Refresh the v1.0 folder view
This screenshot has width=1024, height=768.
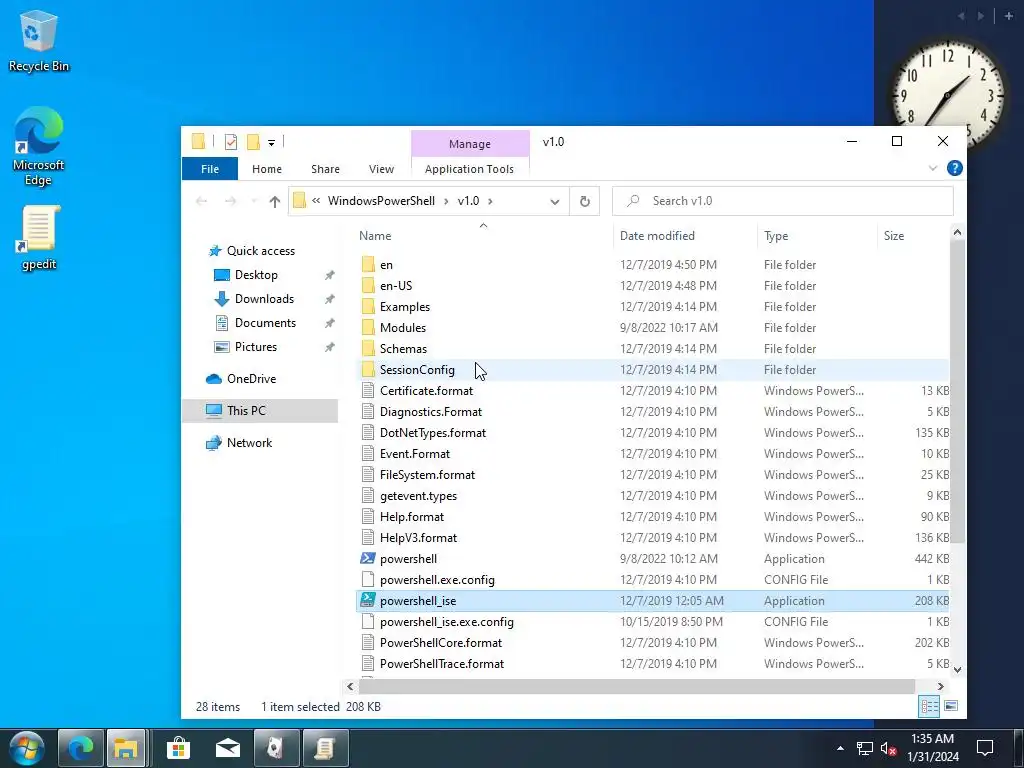pyautogui.click(x=584, y=201)
